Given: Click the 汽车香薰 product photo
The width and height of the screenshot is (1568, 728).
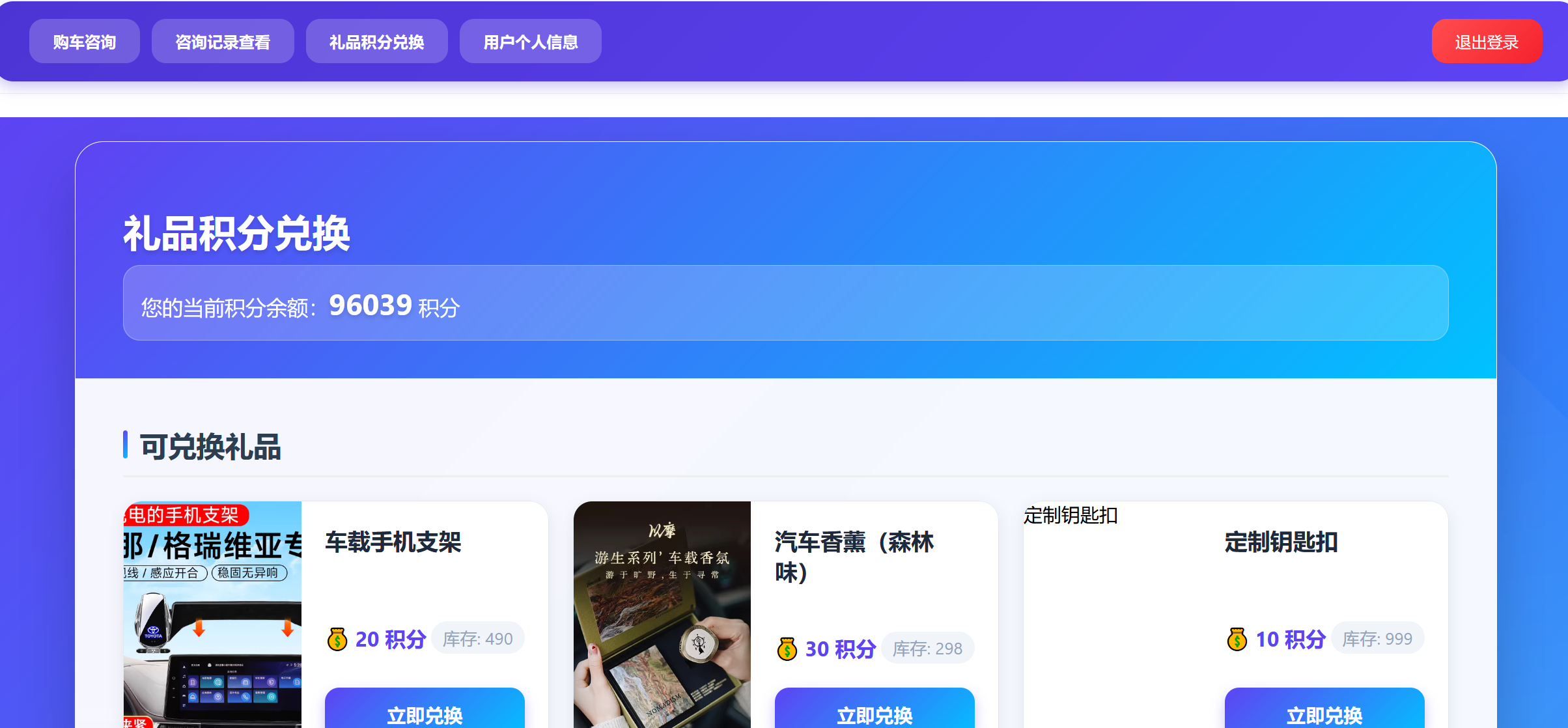Looking at the screenshot, I should click(662, 615).
